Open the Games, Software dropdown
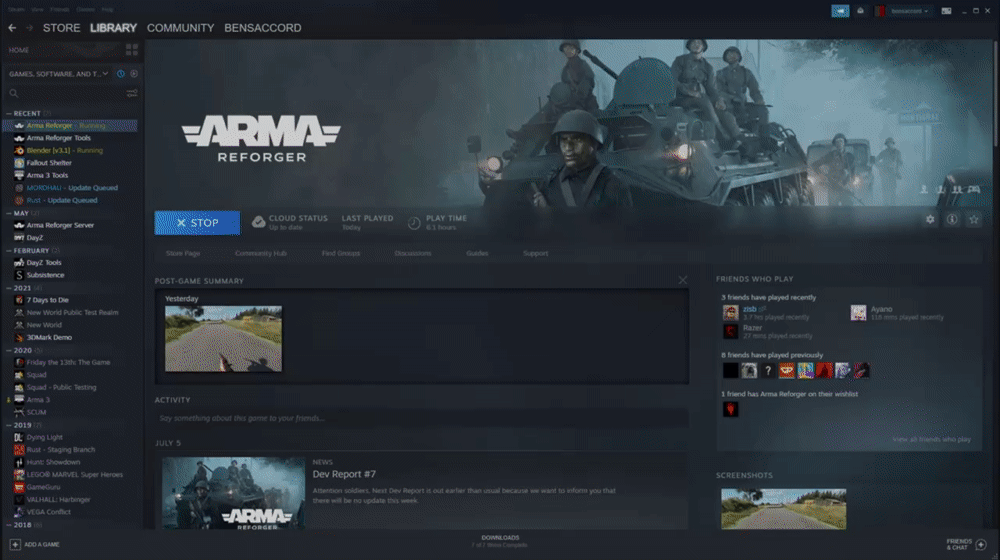1000x560 pixels. coord(58,74)
